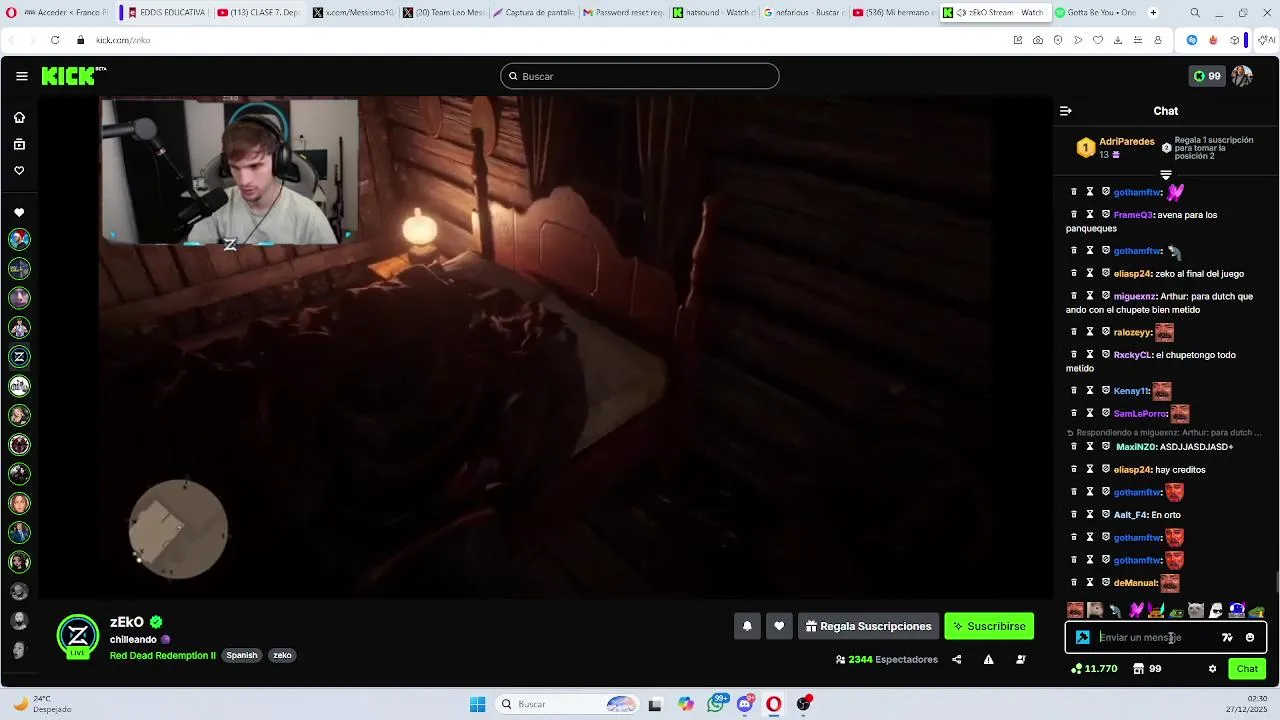
Task: Collapse the chat panel with the arrow icon
Action: click(1065, 111)
